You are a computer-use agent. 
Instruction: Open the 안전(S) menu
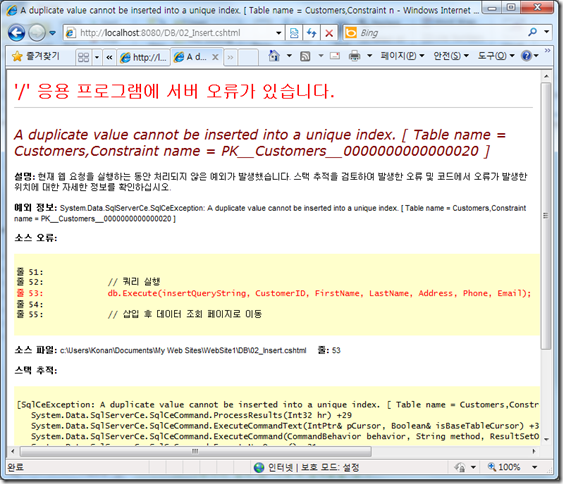451,56
